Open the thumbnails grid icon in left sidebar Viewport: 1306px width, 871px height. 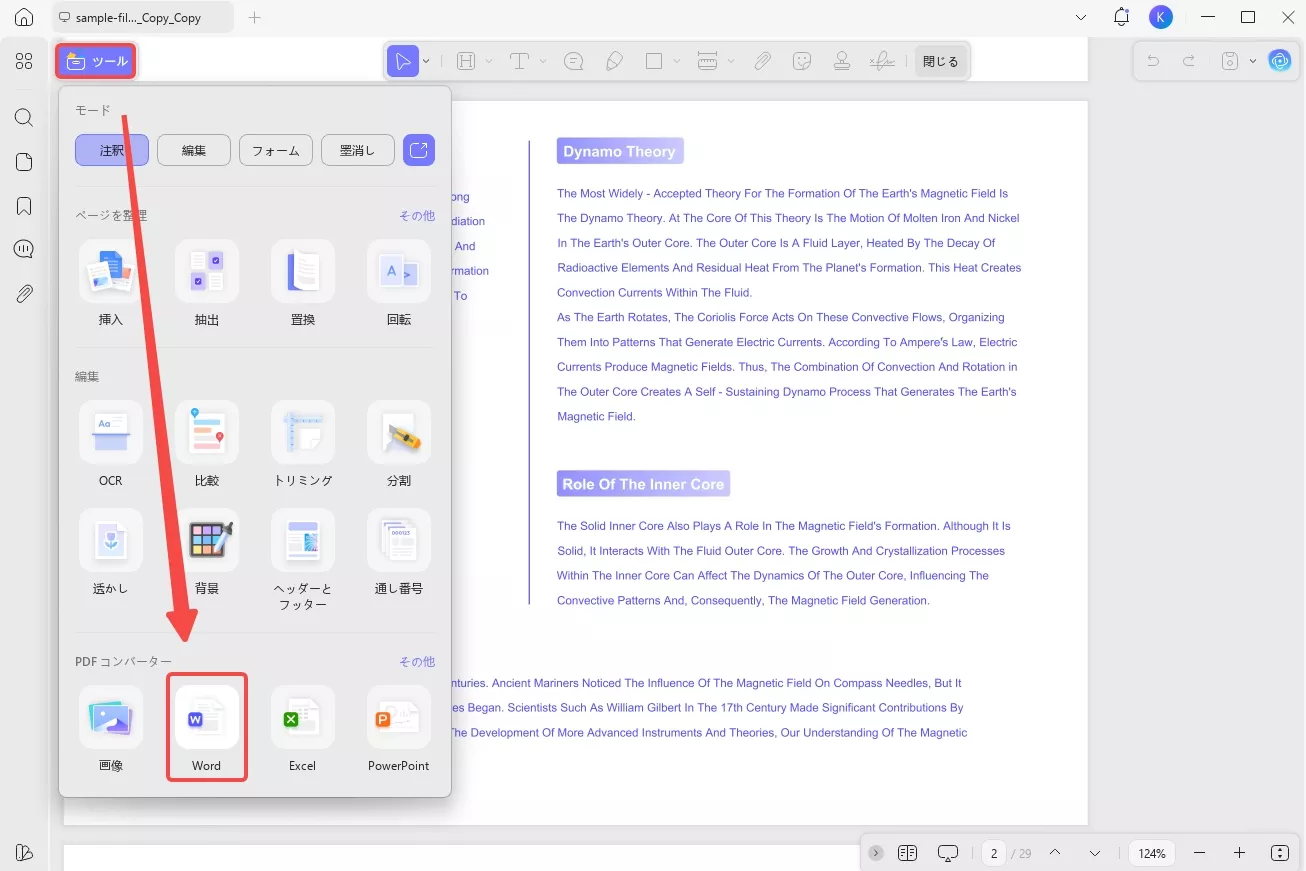coord(24,61)
